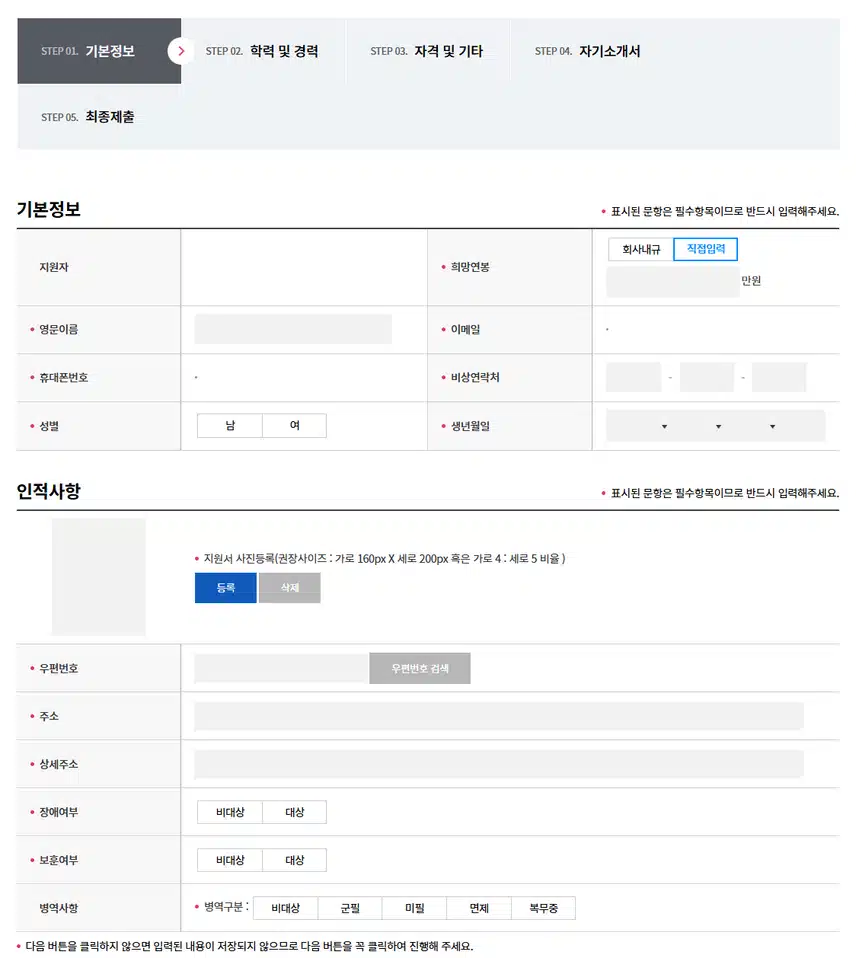Click the 기본정보 section heading
This screenshot has width=856, height=958.
tap(48, 209)
